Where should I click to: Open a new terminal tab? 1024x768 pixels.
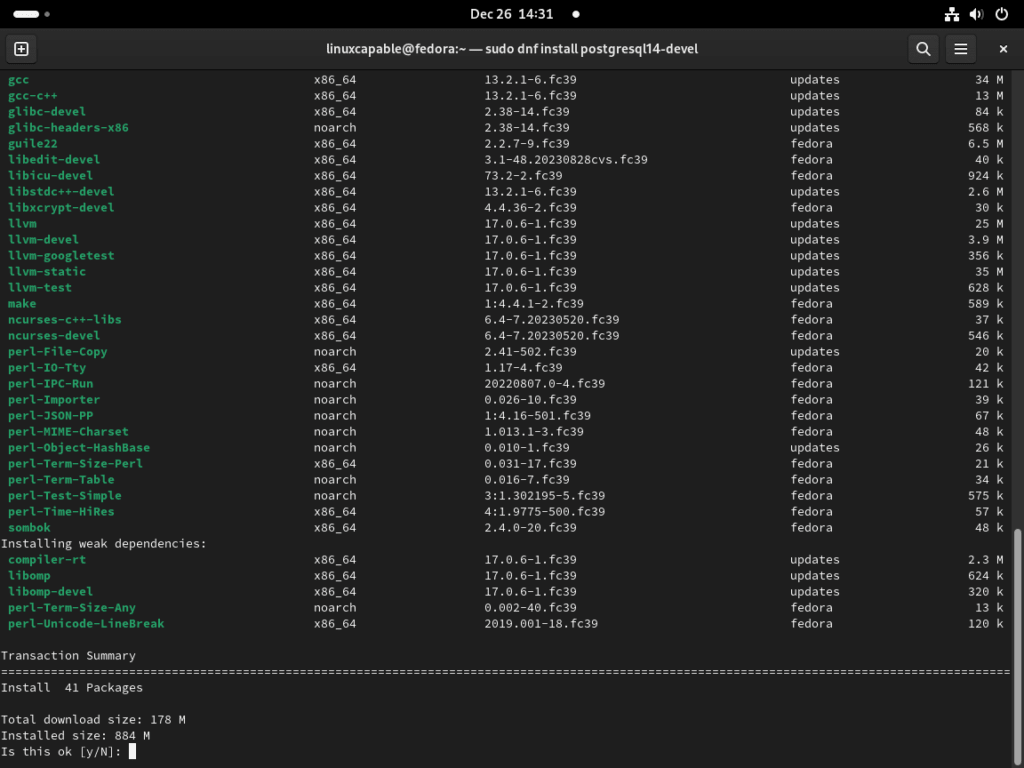pos(21,48)
